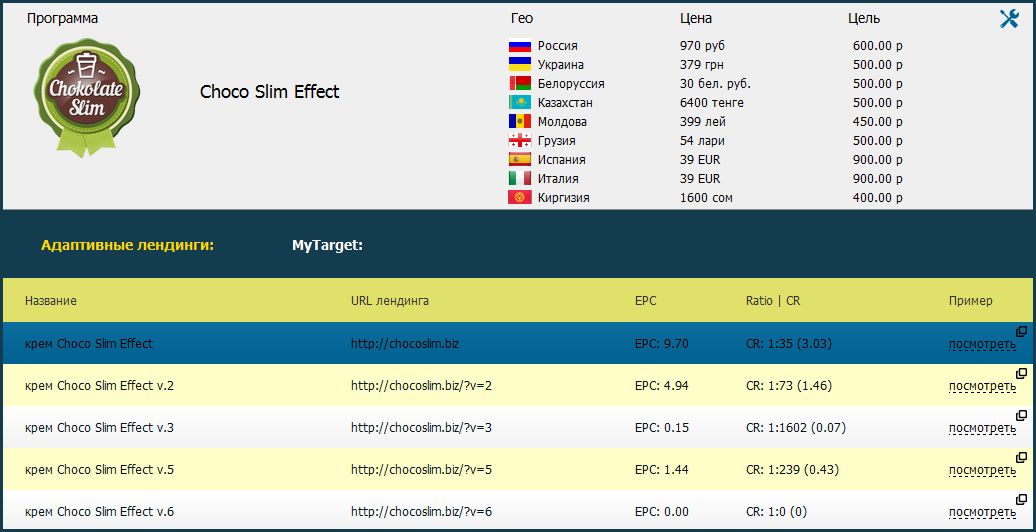
Task: Click the Georgia flag icon
Action: coord(520,141)
